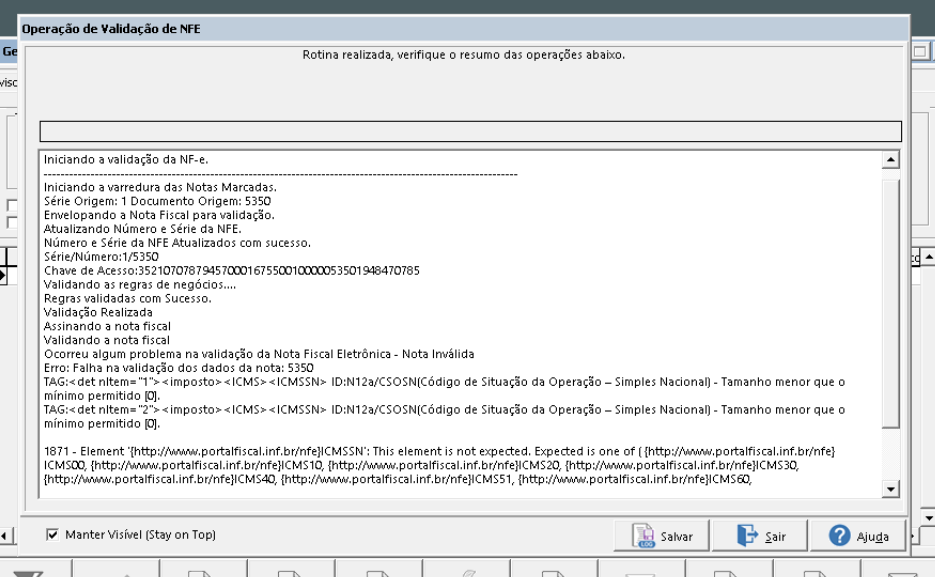
Task: Click 'Regras validadas com Sucesso.' line
Action: (x=128, y=299)
